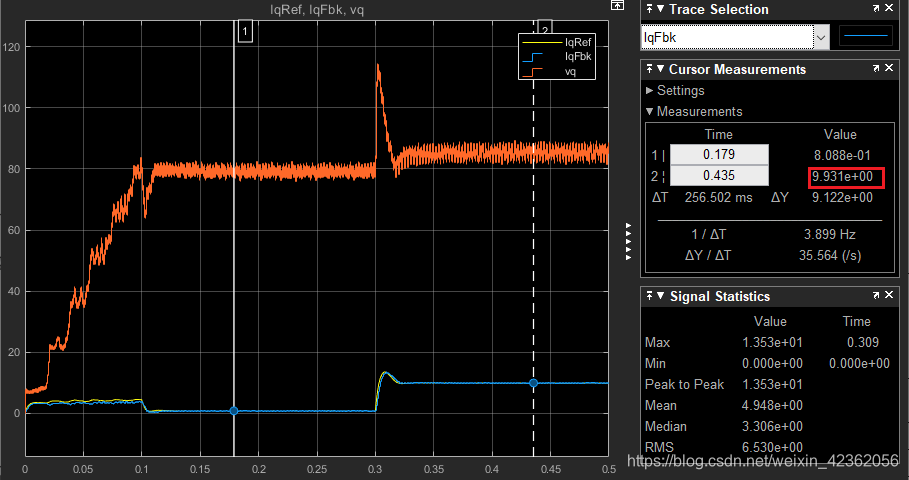The height and width of the screenshot is (480, 909).
Task: Click the Max time 0.309
Action: pyautogui.click(x=863, y=343)
